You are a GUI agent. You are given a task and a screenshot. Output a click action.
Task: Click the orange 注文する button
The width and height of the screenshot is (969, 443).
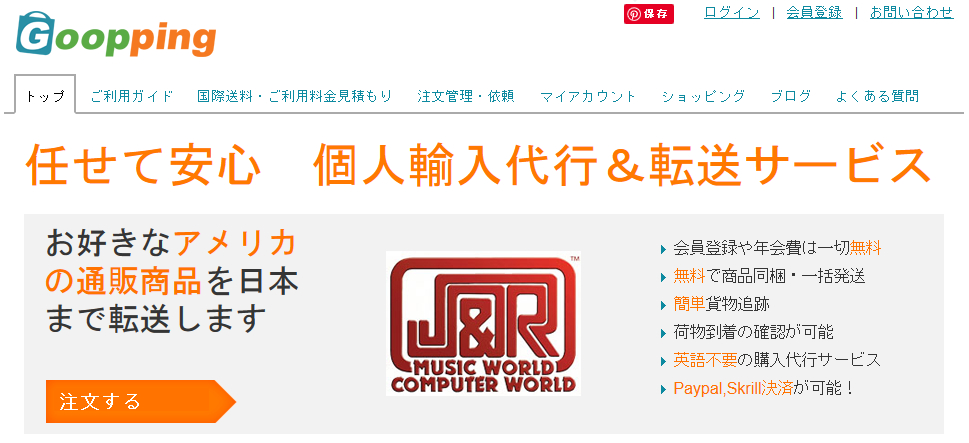tap(141, 402)
